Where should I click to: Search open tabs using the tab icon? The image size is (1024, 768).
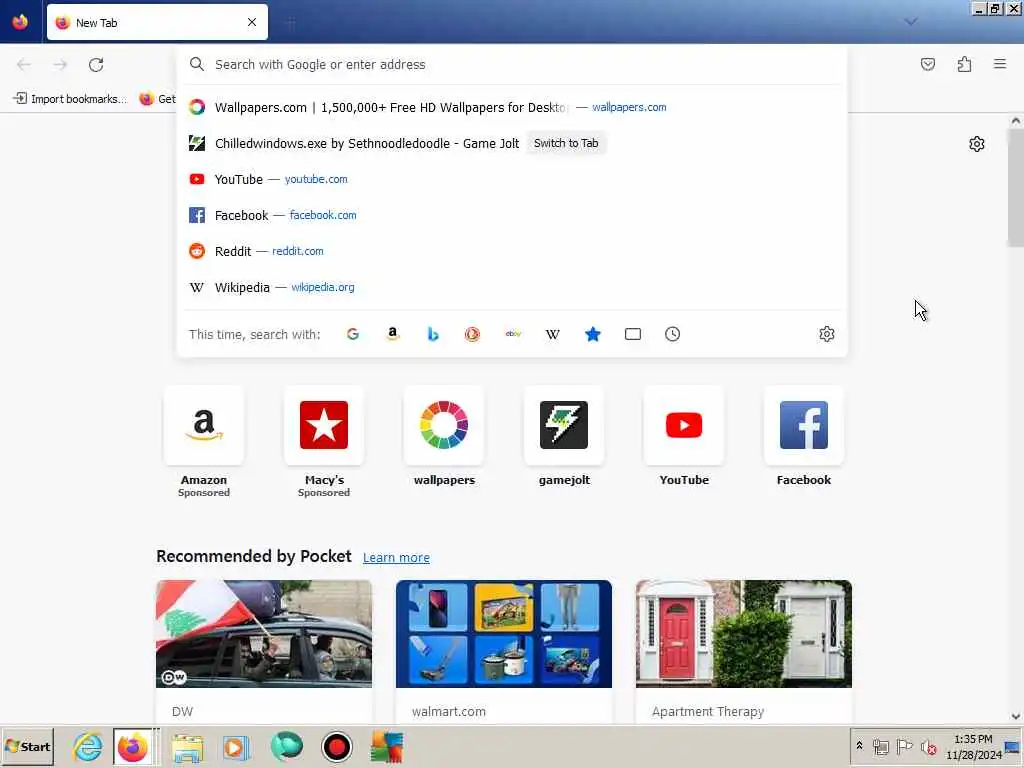coord(632,334)
